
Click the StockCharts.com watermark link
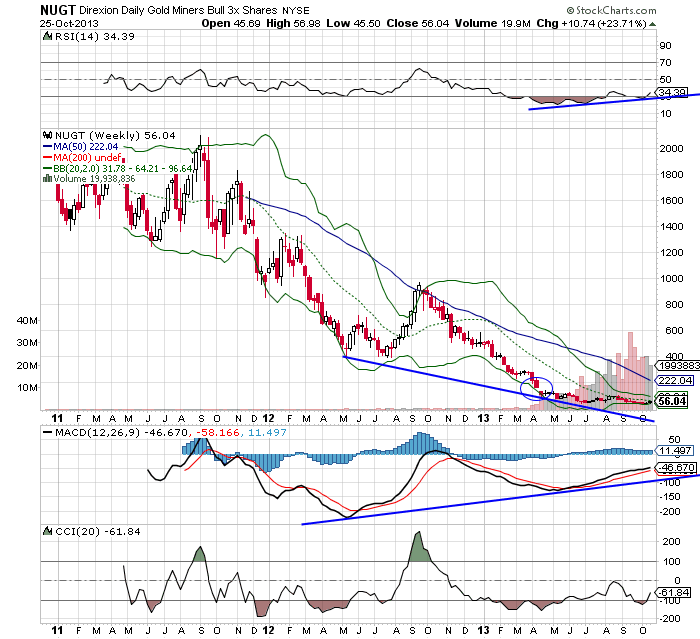(x=612, y=10)
